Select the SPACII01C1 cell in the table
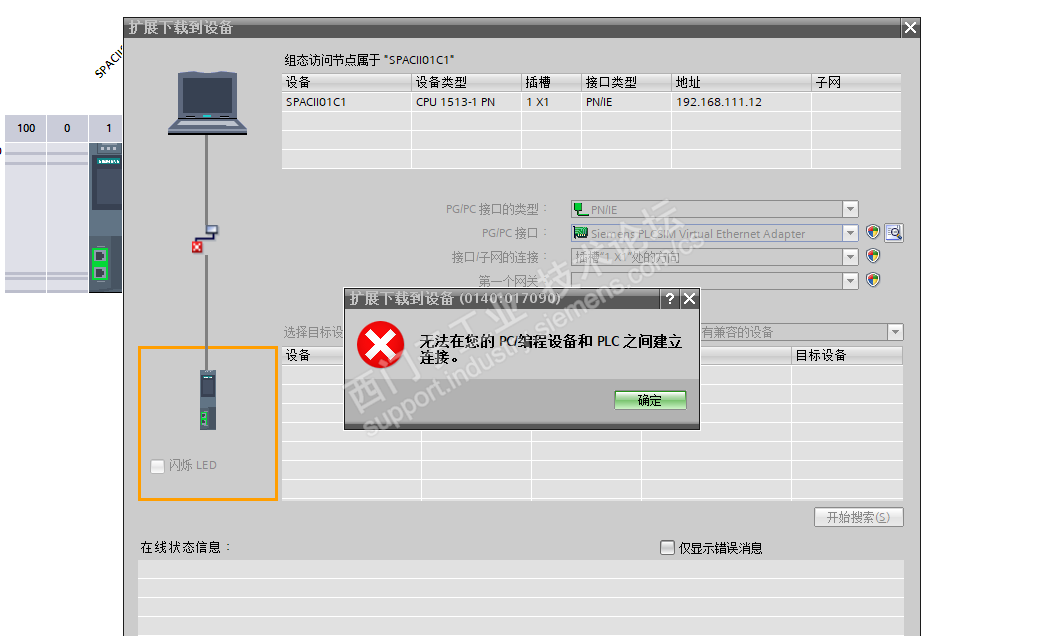 (x=346, y=102)
